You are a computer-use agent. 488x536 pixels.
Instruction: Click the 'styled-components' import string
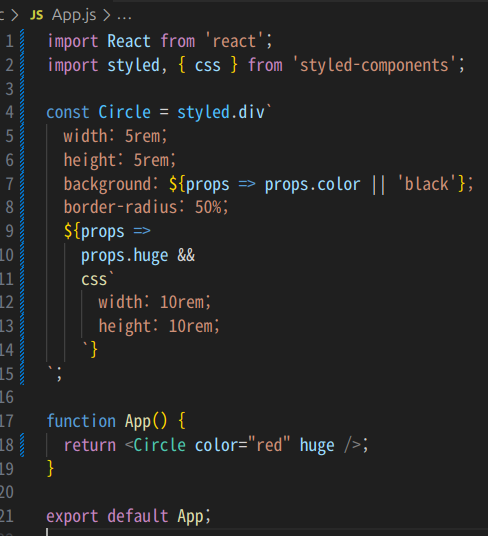(374, 65)
